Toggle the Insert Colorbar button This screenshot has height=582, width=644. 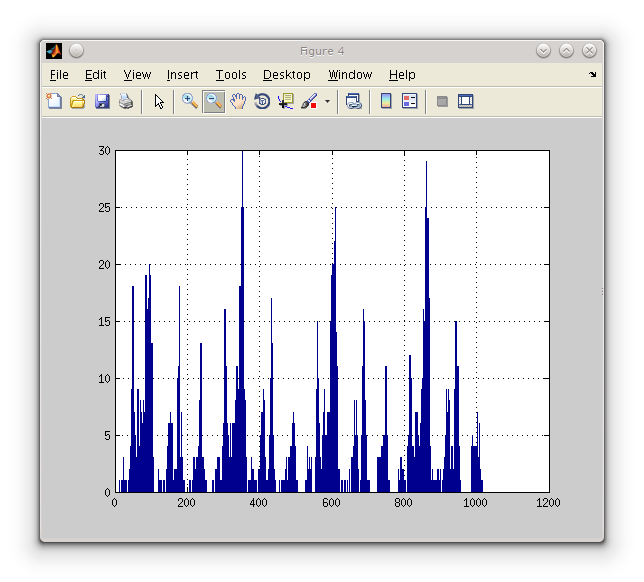point(386,101)
